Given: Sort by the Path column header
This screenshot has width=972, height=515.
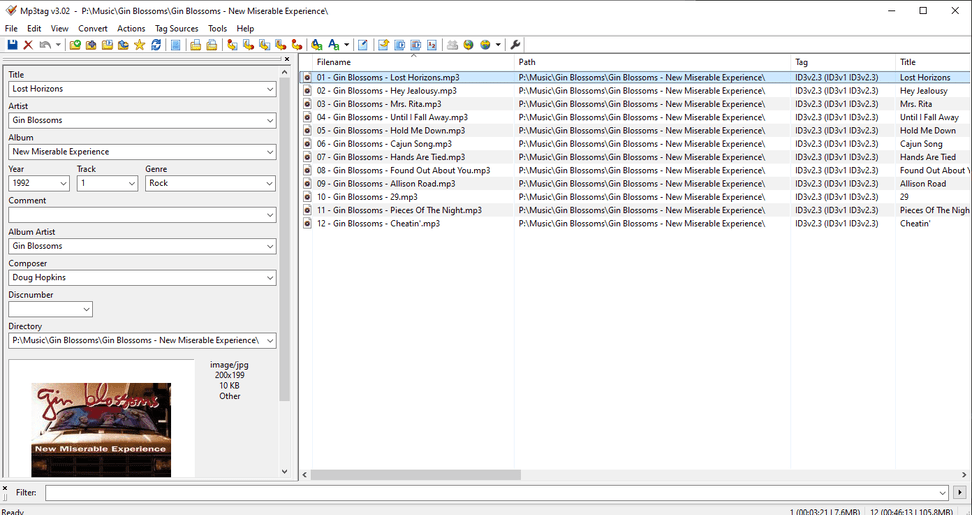Looking at the screenshot, I should [x=652, y=62].
